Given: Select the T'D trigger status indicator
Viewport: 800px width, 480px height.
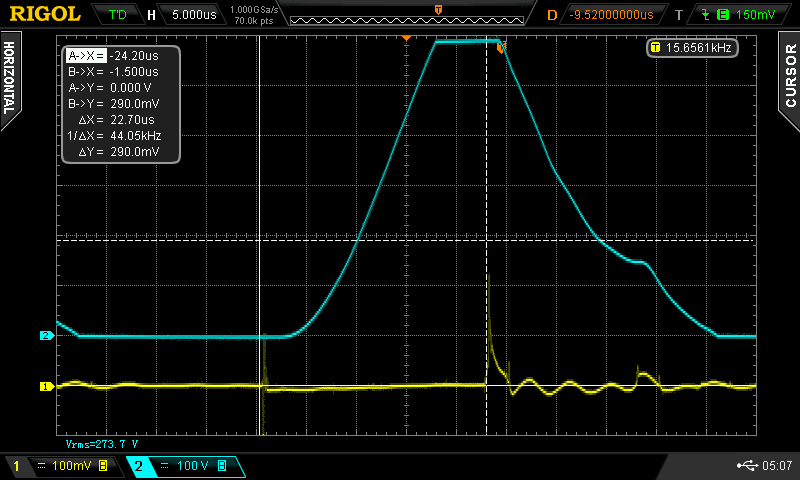Looking at the screenshot, I should 118,14.
